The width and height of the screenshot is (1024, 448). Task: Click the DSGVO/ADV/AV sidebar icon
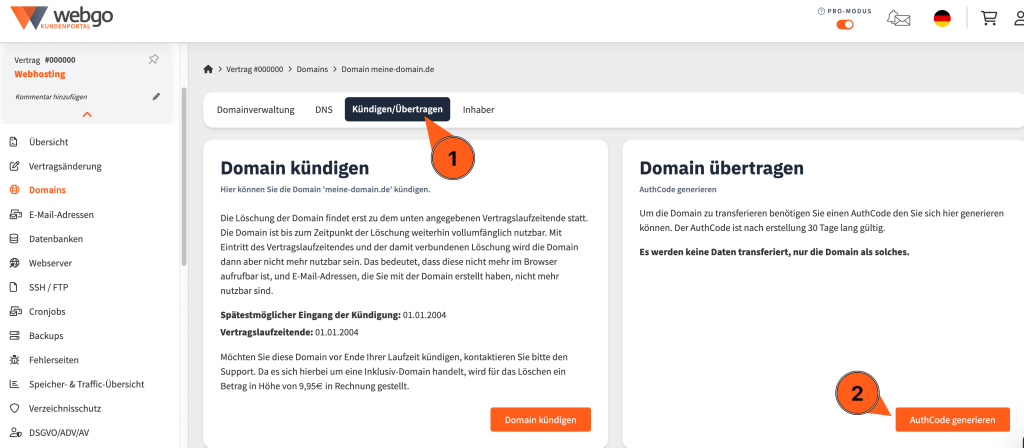point(14,432)
